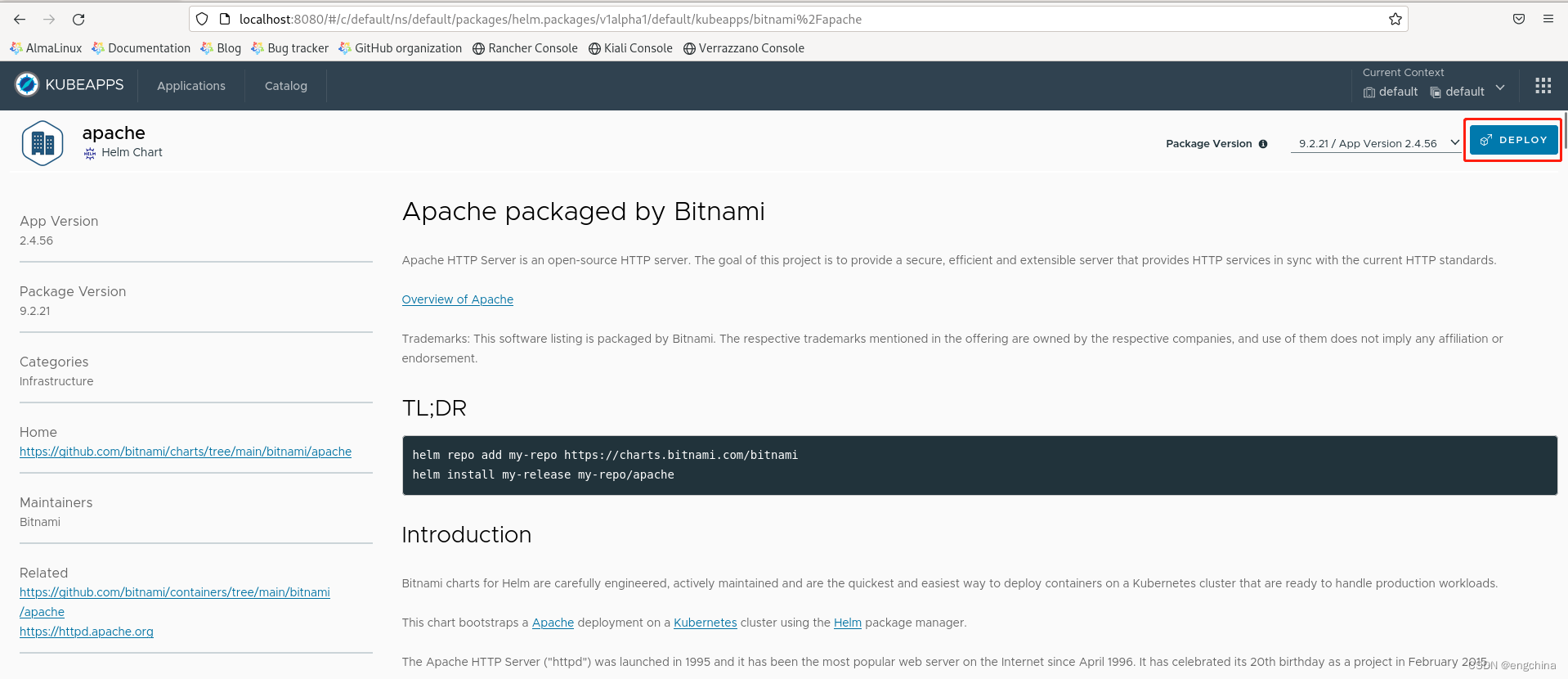Open the bitnami containers Related link
This screenshot has width=1568, height=679.
(x=175, y=602)
